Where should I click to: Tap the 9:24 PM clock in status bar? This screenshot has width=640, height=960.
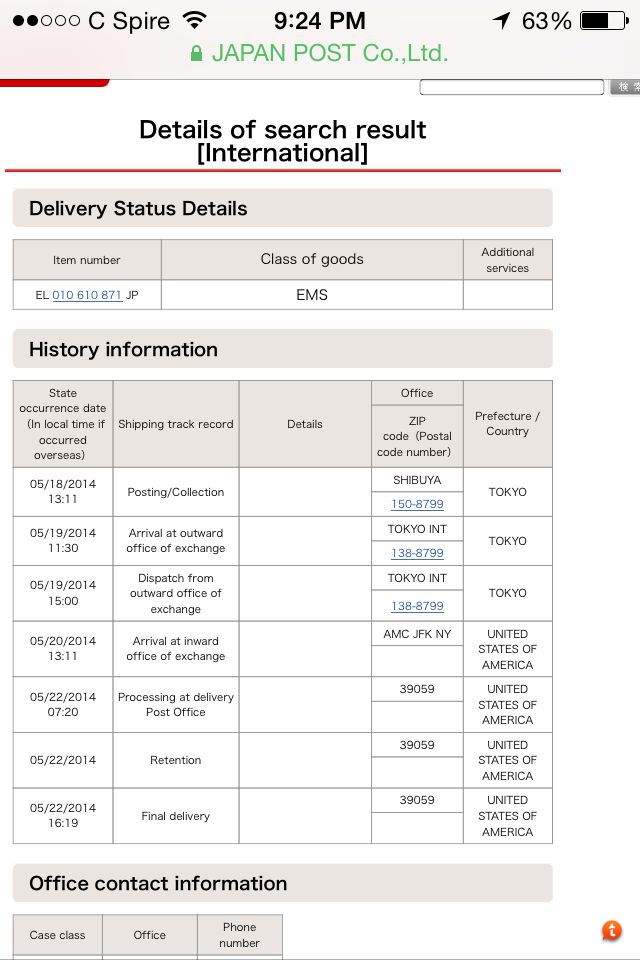click(320, 21)
